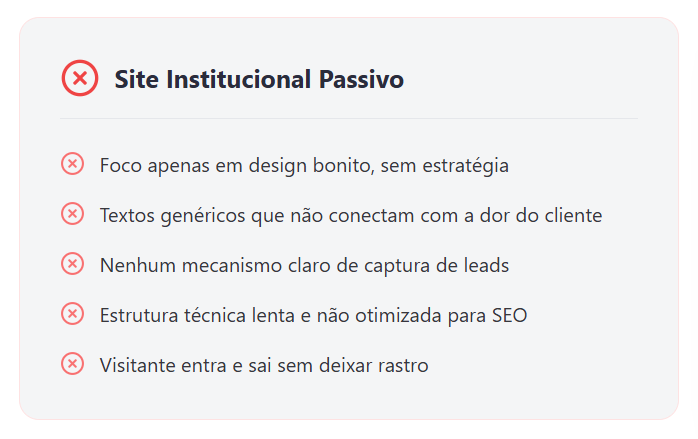Click the "Site Institucional Passivo" heading
This screenshot has width=698, height=439.
(259, 79)
